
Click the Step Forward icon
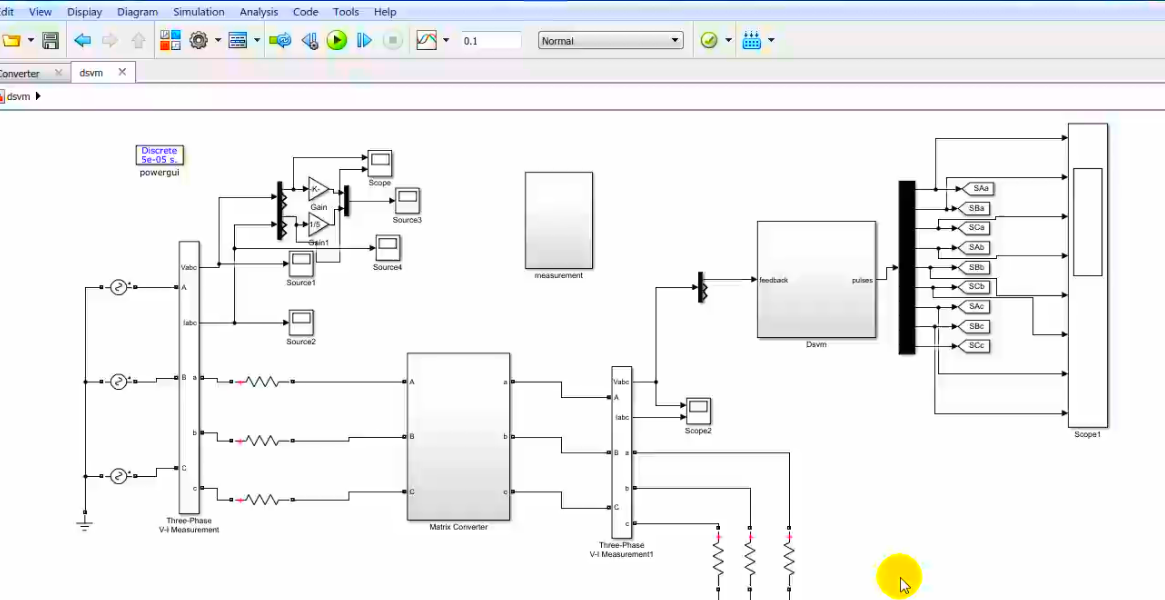pos(365,41)
